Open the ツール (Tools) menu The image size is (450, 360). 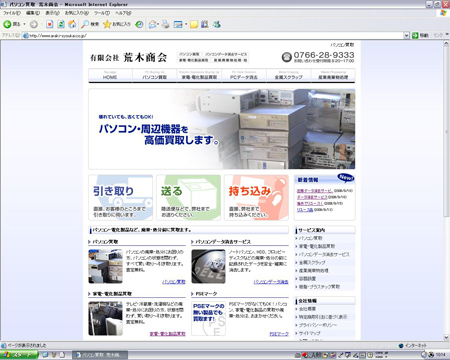102,13
